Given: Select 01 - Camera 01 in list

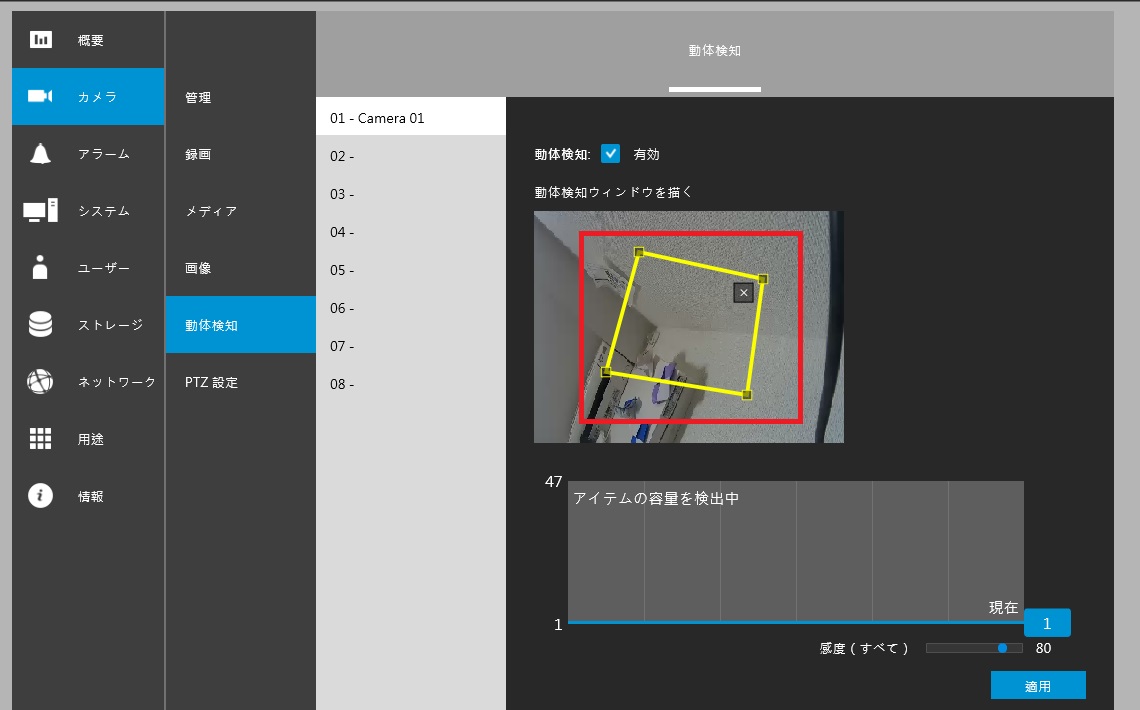Looking at the screenshot, I should (x=411, y=118).
